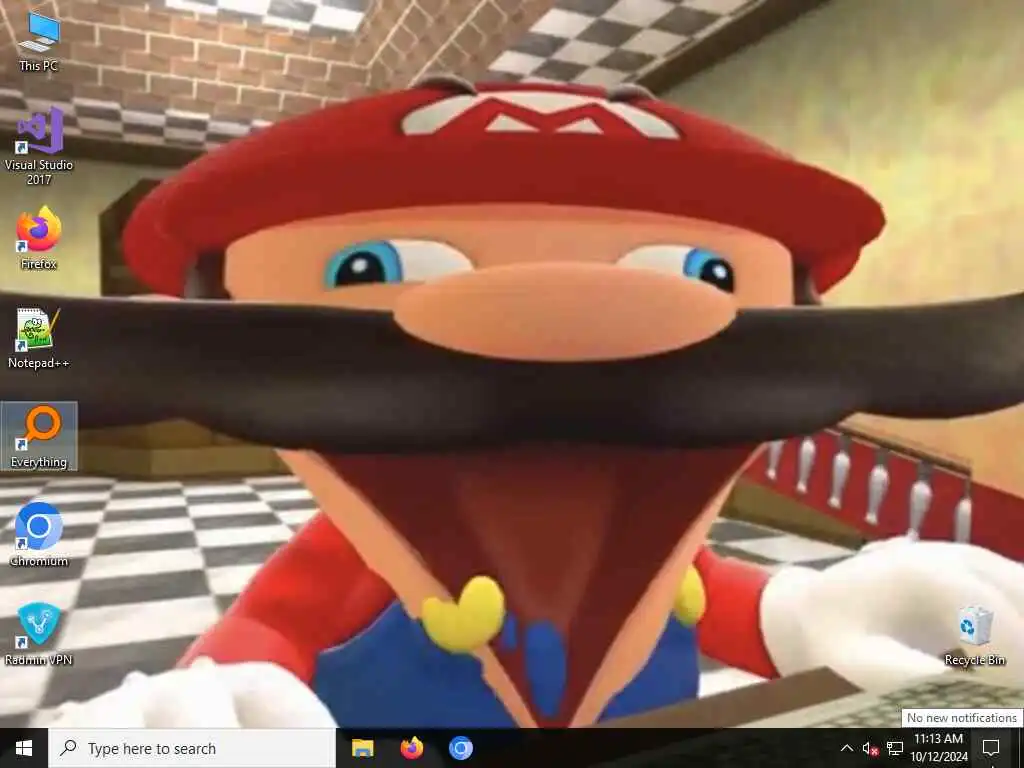
Task: Select the Visual Studio 2017 shortcut
Action: pyautogui.click(x=39, y=147)
